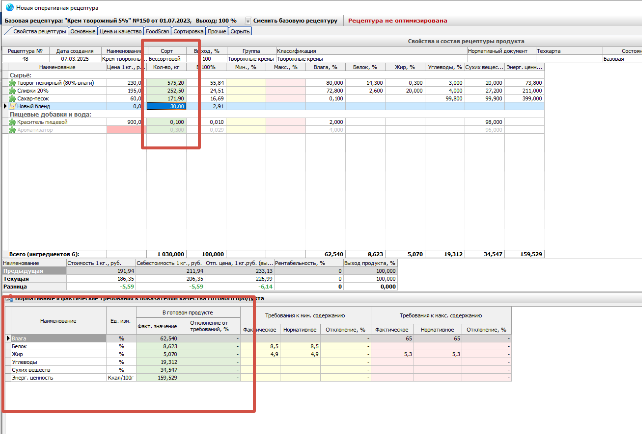The width and height of the screenshot is (642, 434).
Task: Click the row pointer arrow beside Влага
Action: pos(9,339)
